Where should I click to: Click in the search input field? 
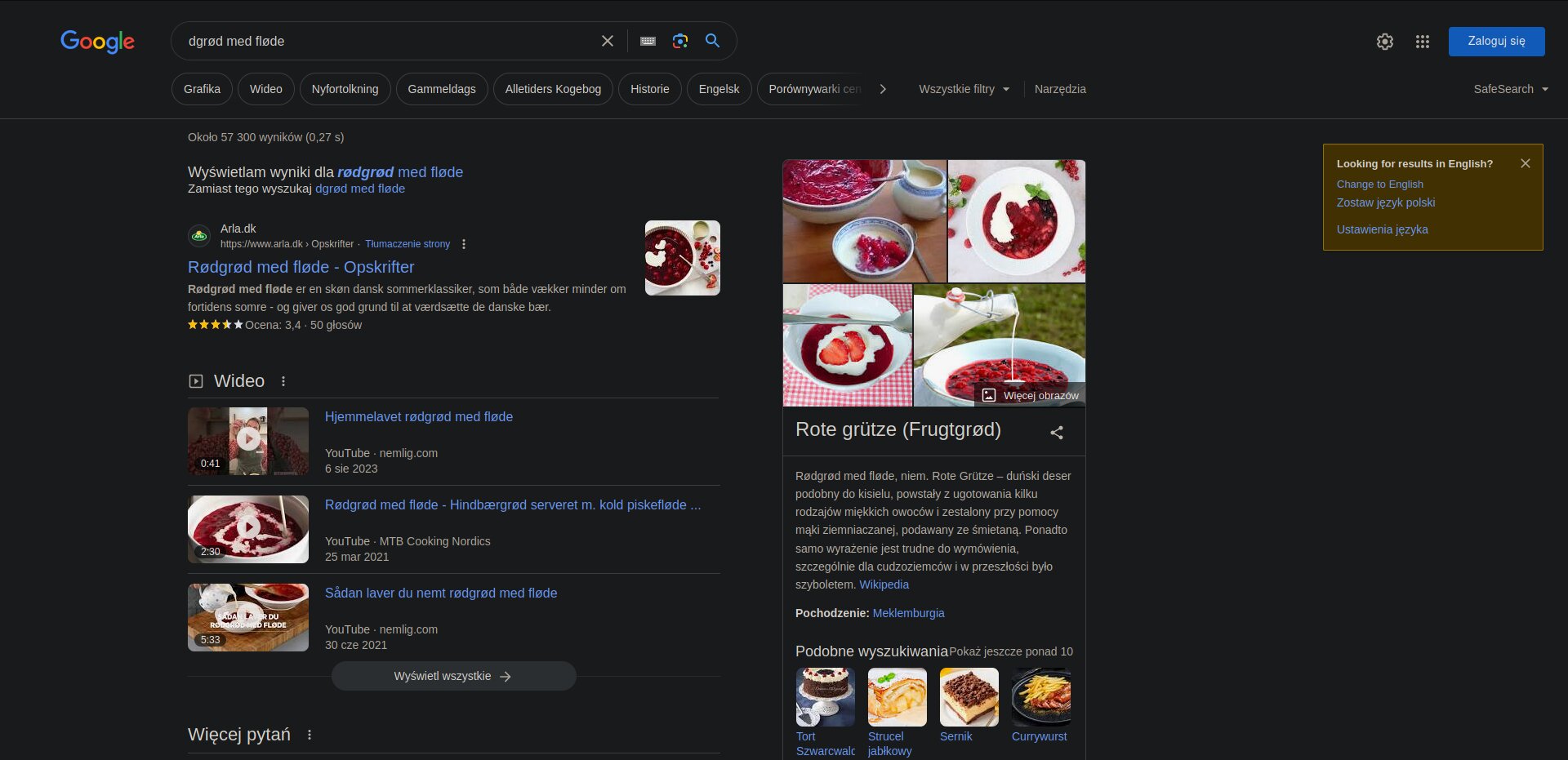tap(388, 41)
